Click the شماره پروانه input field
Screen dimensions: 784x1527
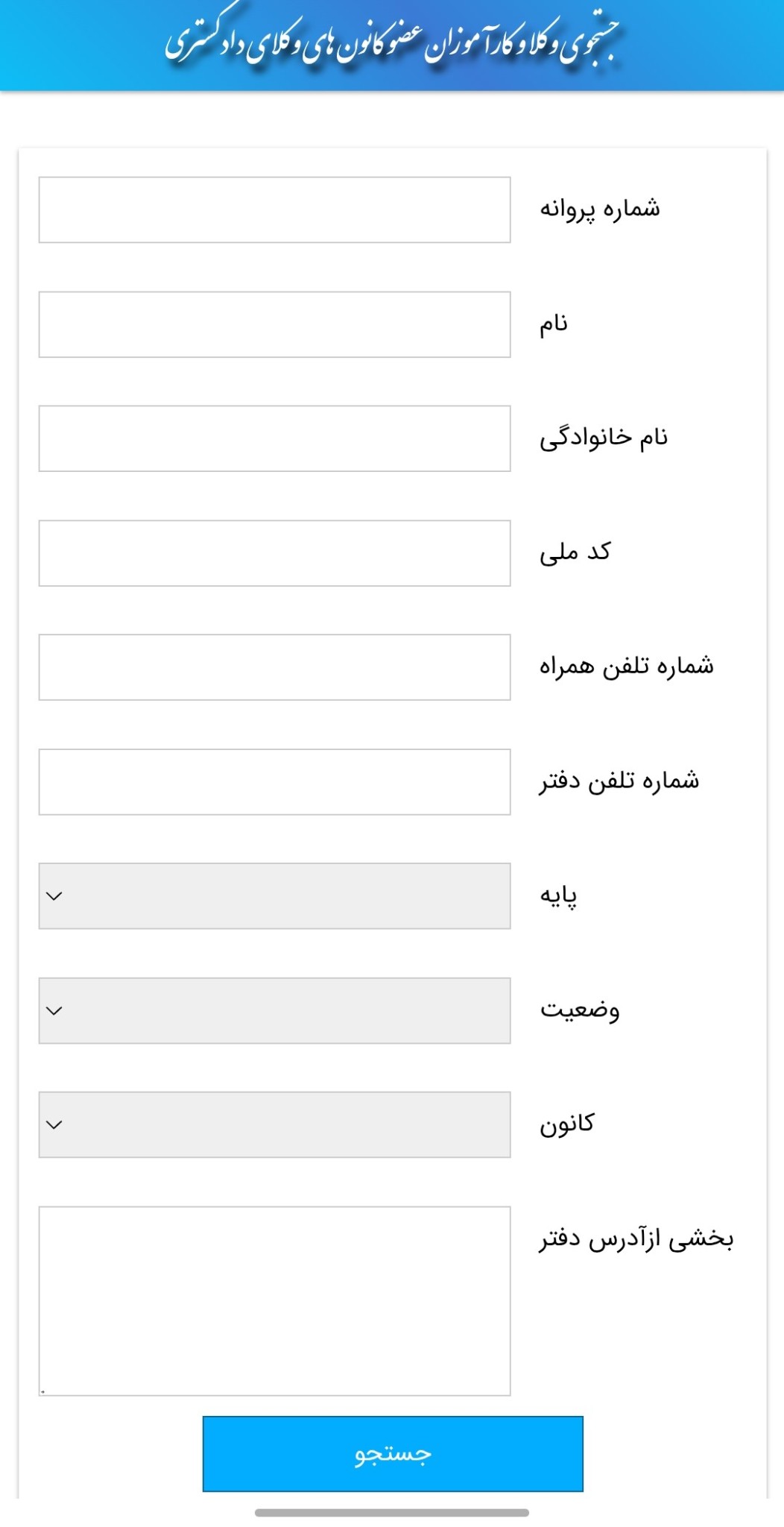click(x=274, y=210)
